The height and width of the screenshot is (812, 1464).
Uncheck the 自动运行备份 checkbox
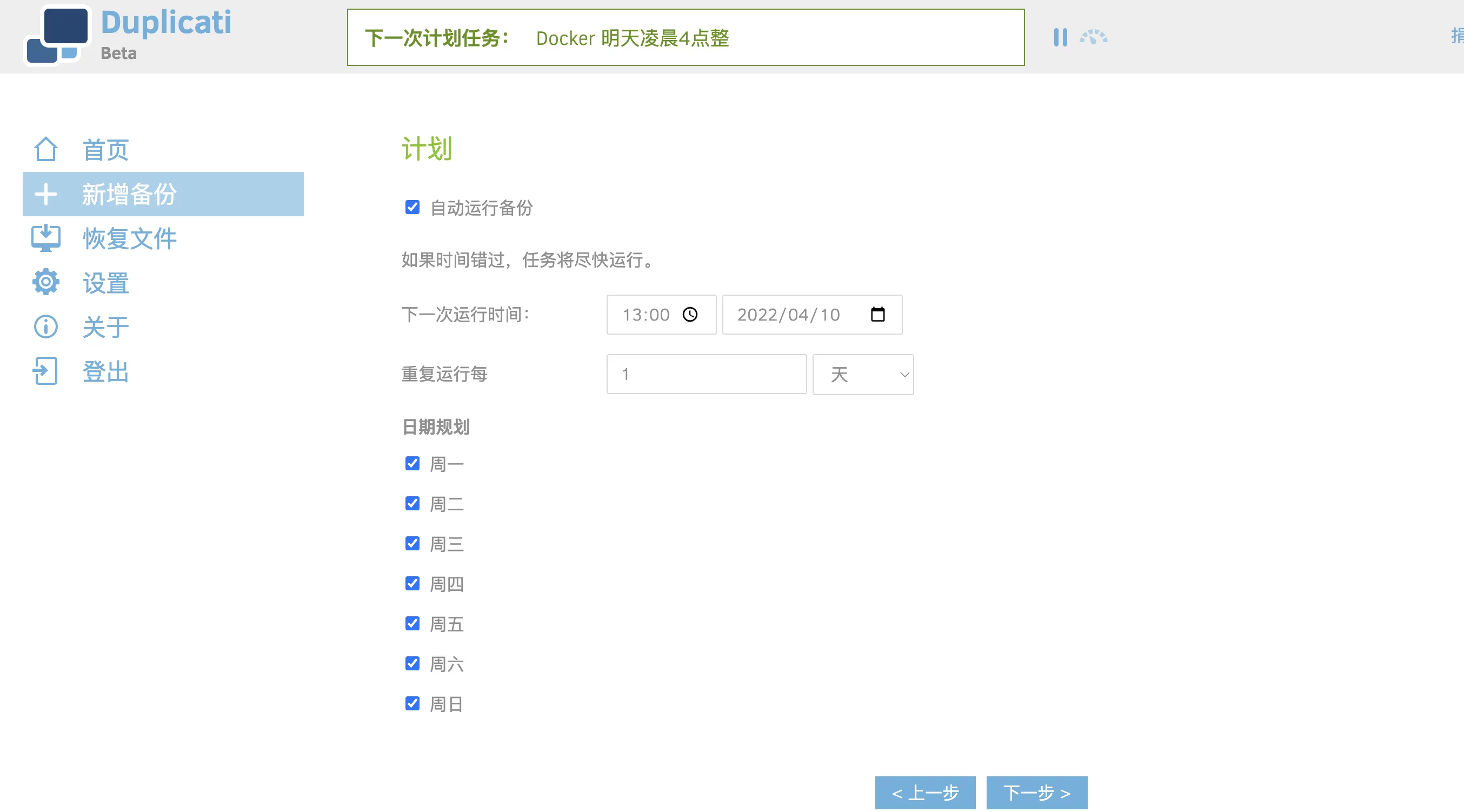tap(412, 208)
